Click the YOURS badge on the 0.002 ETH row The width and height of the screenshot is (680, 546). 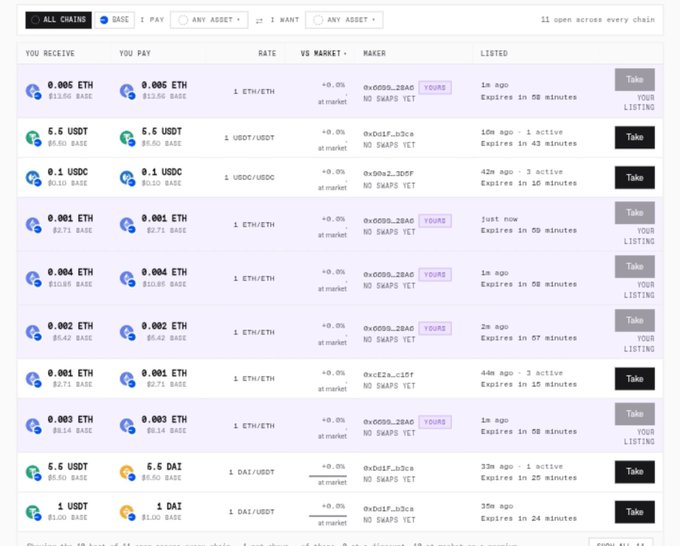click(x=435, y=328)
